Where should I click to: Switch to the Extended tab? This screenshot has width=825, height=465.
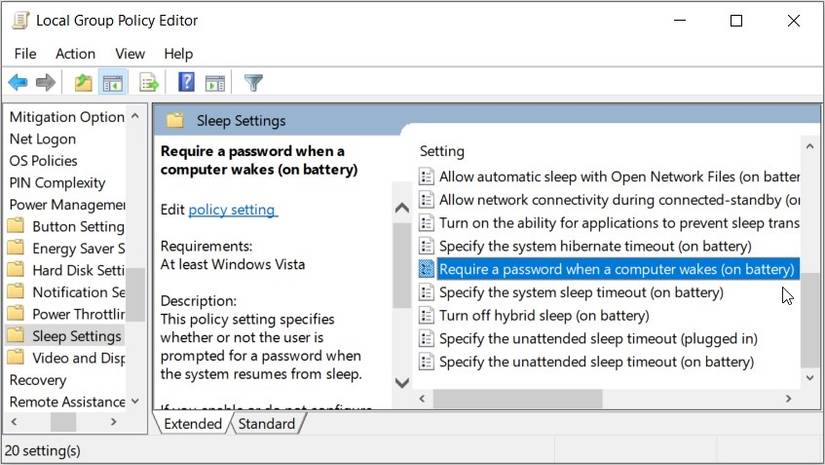click(193, 424)
